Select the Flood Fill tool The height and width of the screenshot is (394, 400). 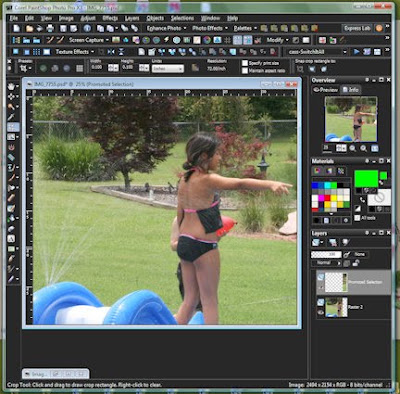pos(11,219)
